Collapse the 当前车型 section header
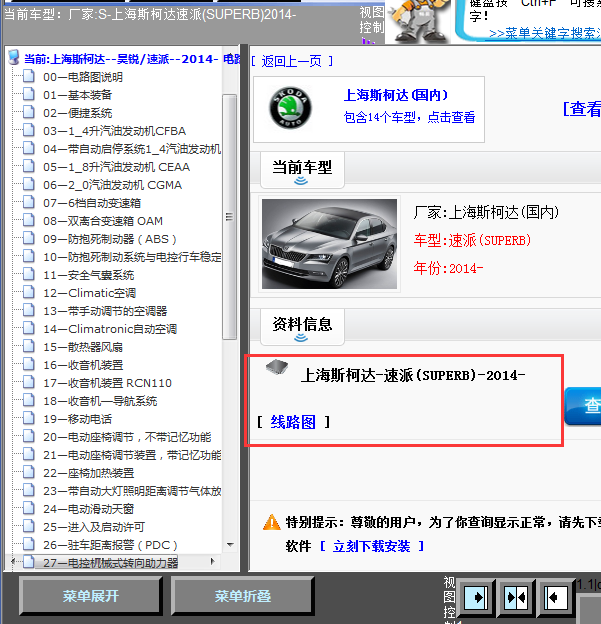Image resolution: width=601 pixels, height=624 pixels. [x=302, y=170]
